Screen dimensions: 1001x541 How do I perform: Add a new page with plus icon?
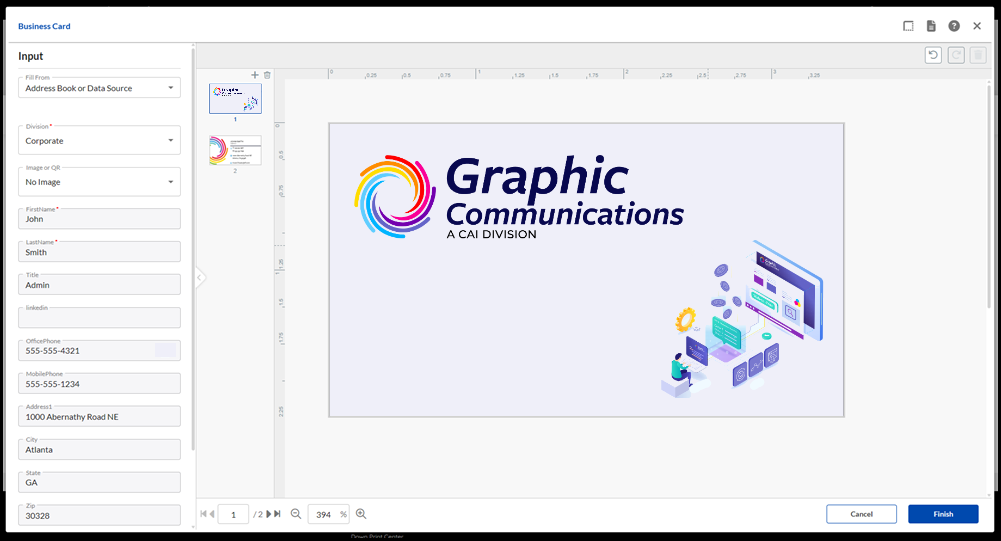[x=255, y=75]
